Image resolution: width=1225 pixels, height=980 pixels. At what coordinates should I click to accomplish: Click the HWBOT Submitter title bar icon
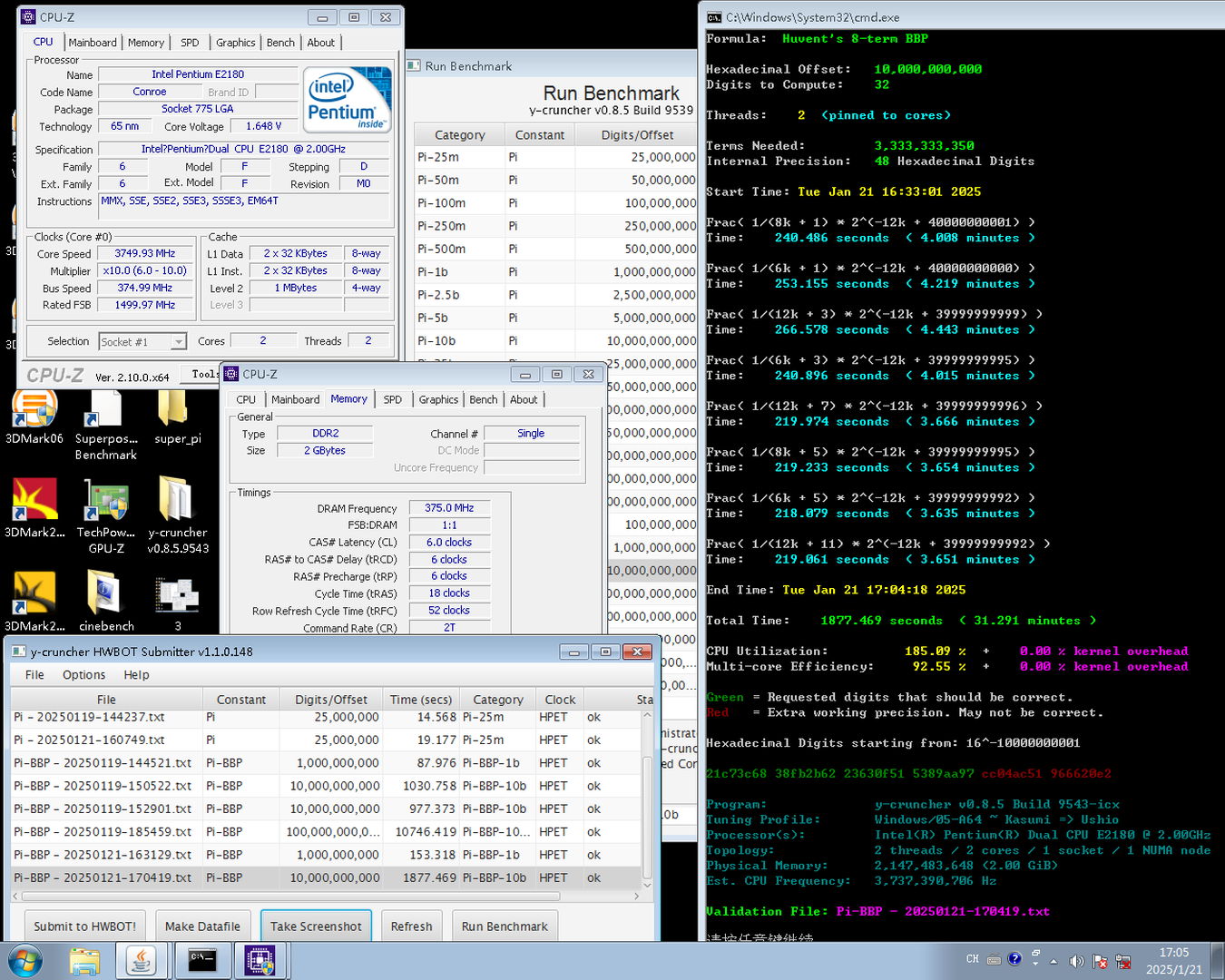click(x=19, y=652)
